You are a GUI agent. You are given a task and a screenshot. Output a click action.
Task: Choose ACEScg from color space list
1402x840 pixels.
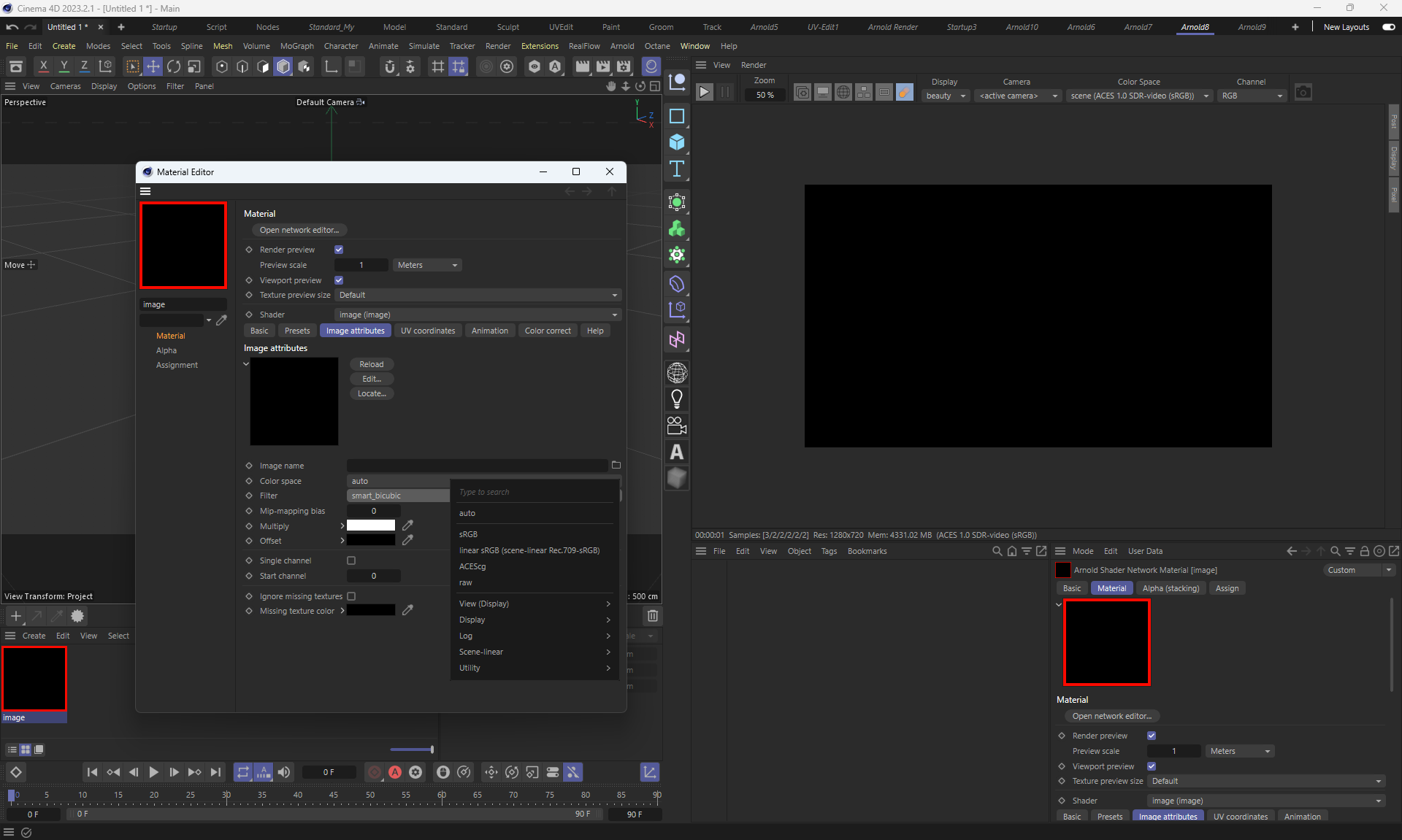point(472,566)
